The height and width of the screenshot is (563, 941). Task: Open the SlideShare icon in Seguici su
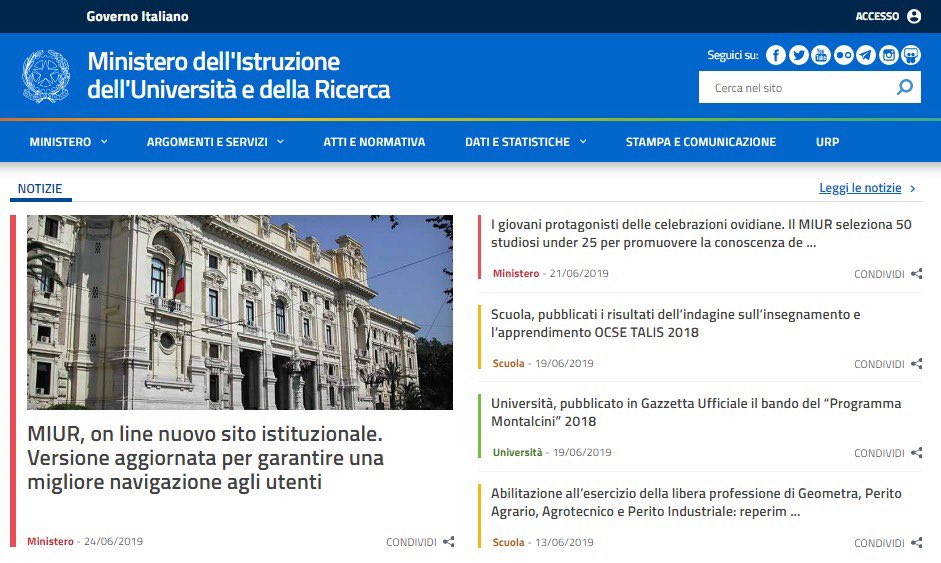(x=911, y=55)
